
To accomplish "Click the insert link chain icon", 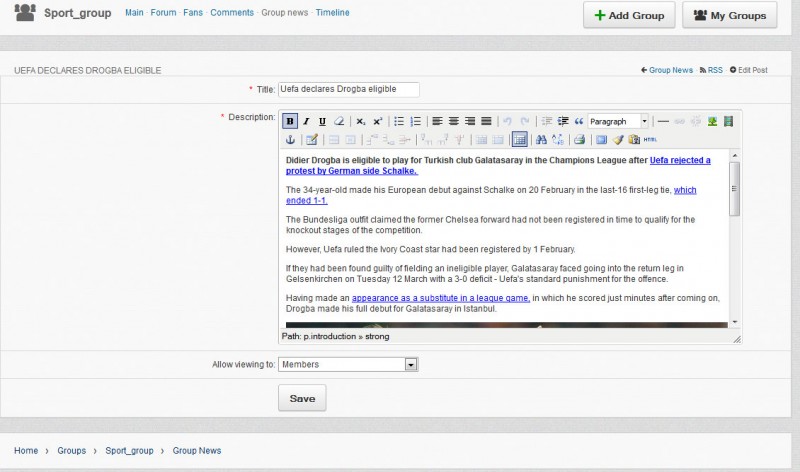I will [680, 121].
